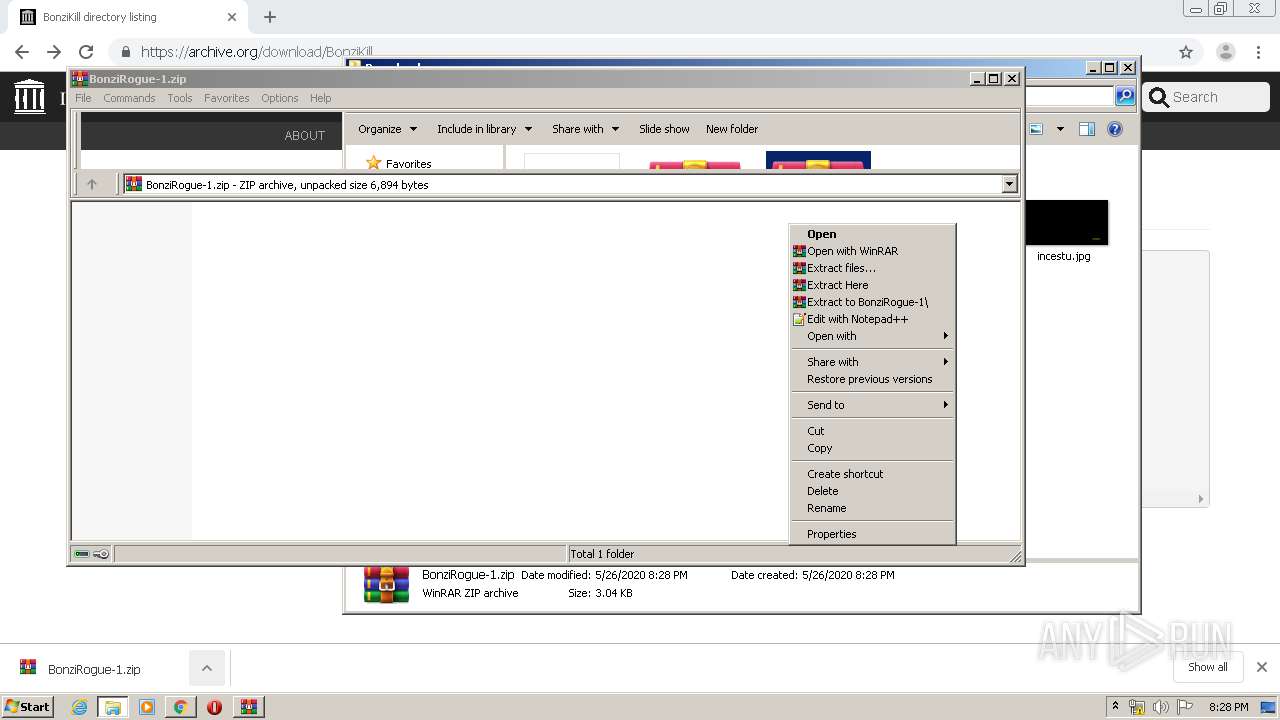Screen dimensions: 1280x720
Task: Click Chrome forward arrow button
Action: point(54,52)
